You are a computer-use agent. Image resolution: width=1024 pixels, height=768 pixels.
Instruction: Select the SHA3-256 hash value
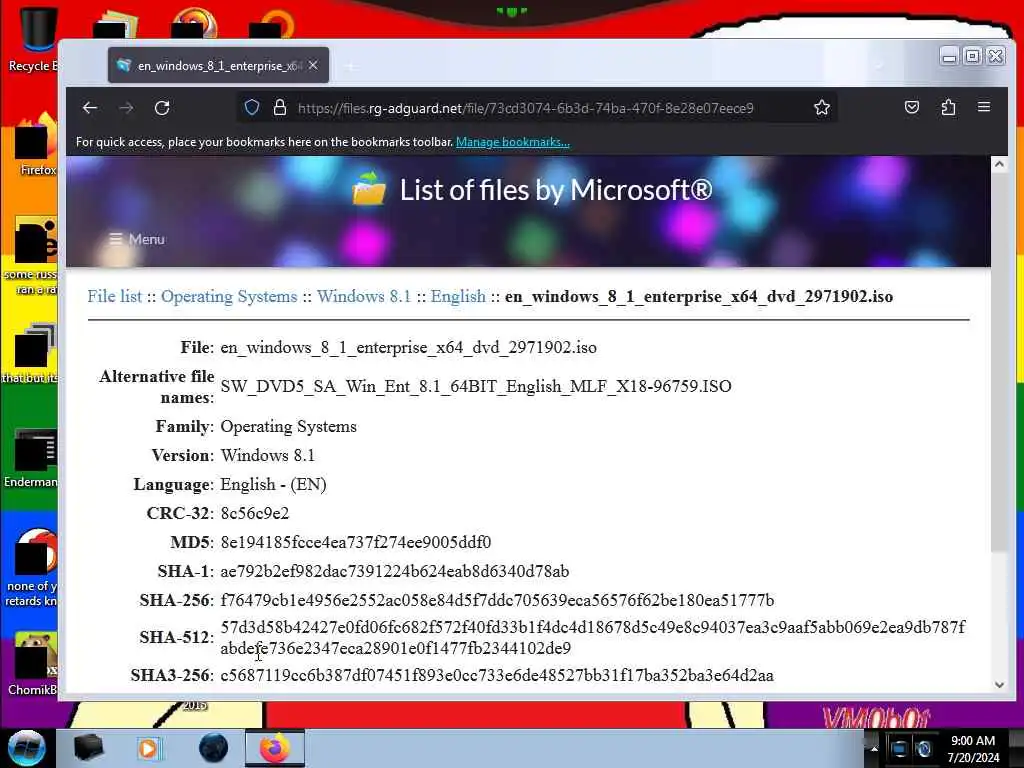[x=497, y=675]
